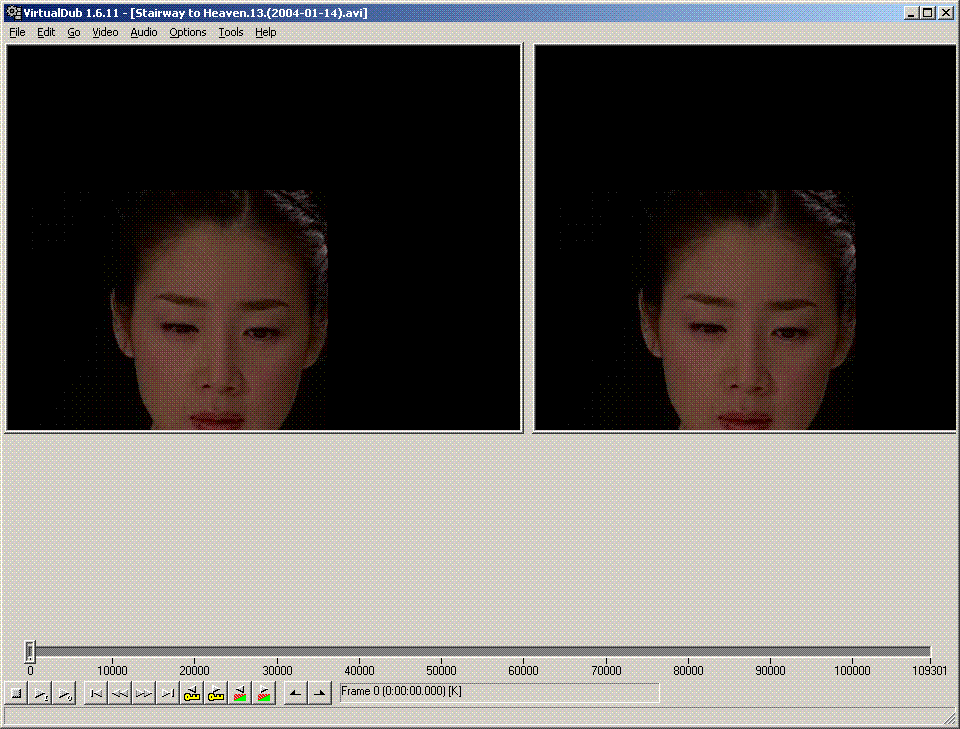The height and width of the screenshot is (729, 960).
Task: Start input playback preview
Action: 40,693
